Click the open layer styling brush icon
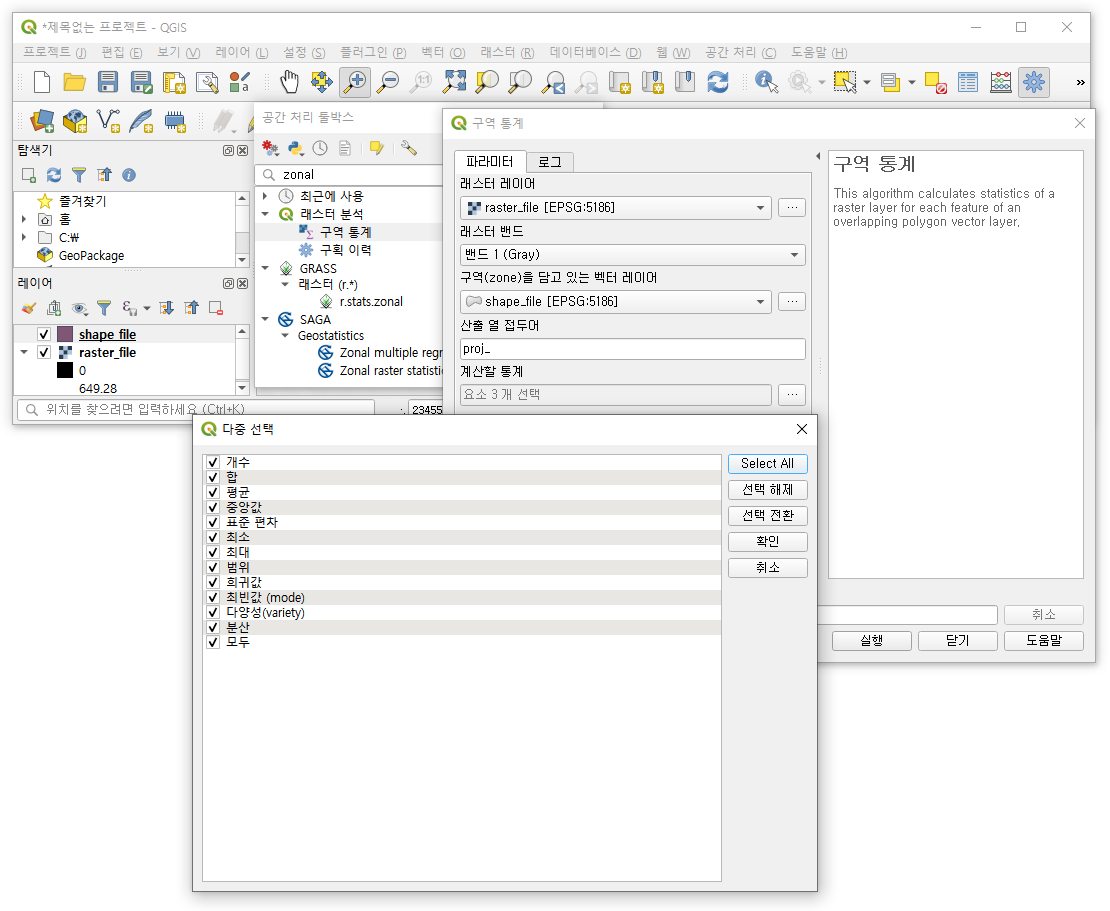The image size is (1110, 911). (29, 308)
